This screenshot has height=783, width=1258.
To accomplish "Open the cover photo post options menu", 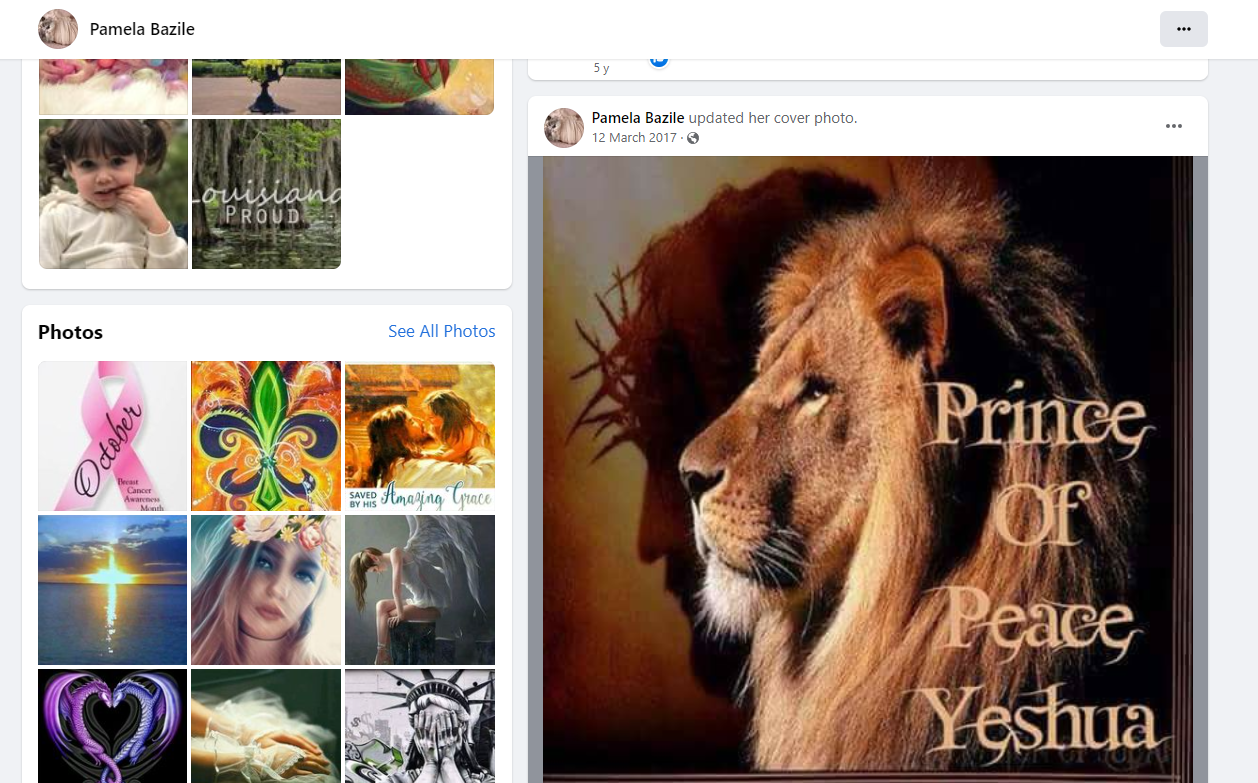I will pyautogui.click(x=1173, y=126).
